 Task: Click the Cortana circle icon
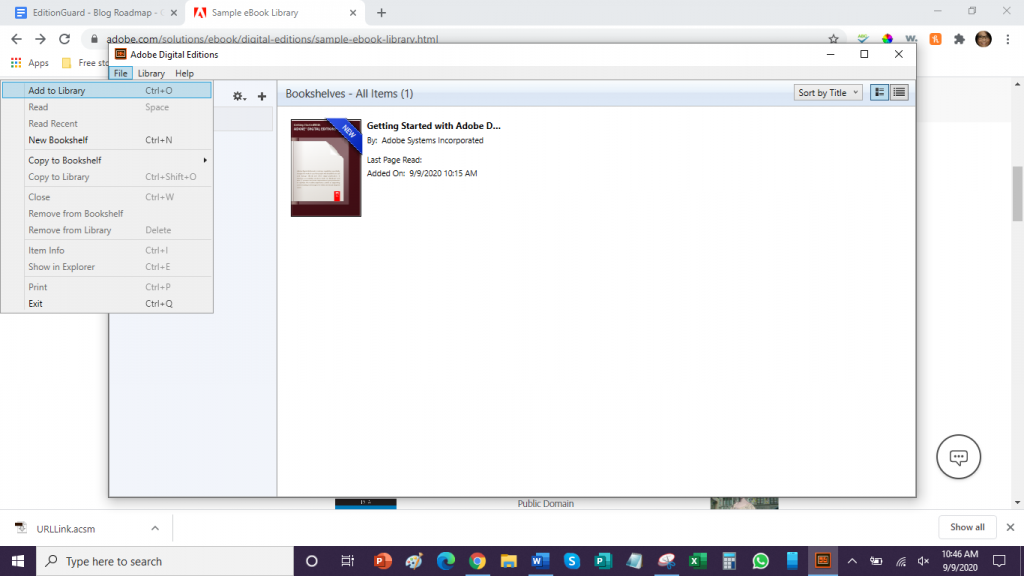[x=312, y=561]
